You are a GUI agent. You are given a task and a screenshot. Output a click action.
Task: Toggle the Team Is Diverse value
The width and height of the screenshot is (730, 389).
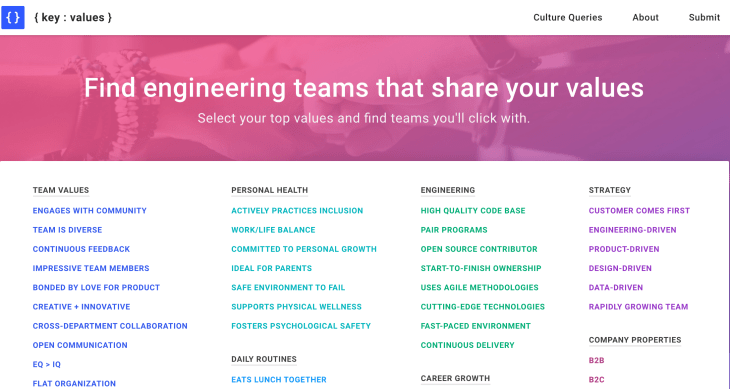tap(67, 230)
